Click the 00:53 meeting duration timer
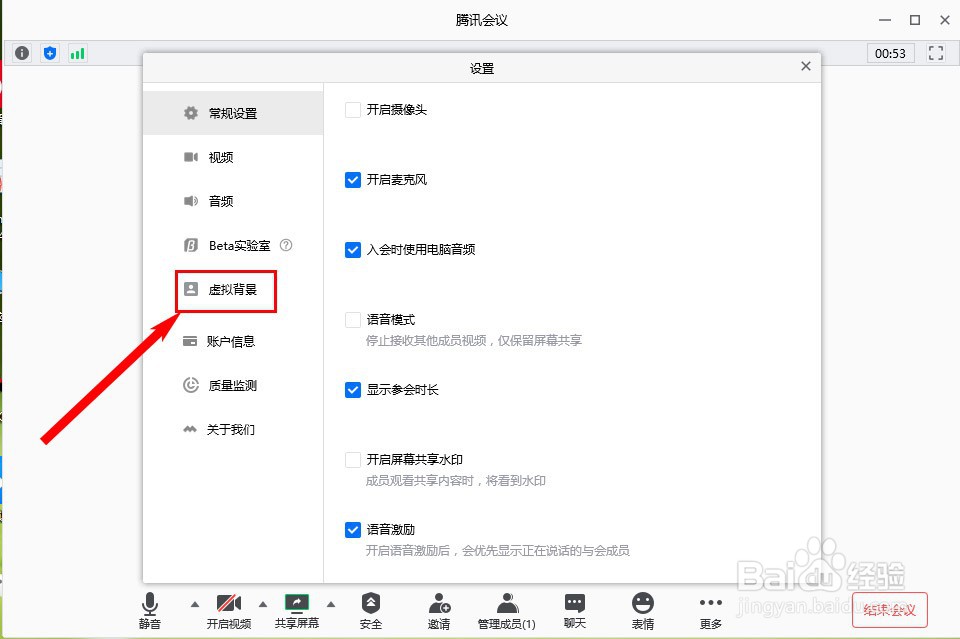The image size is (960, 639). pyautogui.click(x=890, y=53)
